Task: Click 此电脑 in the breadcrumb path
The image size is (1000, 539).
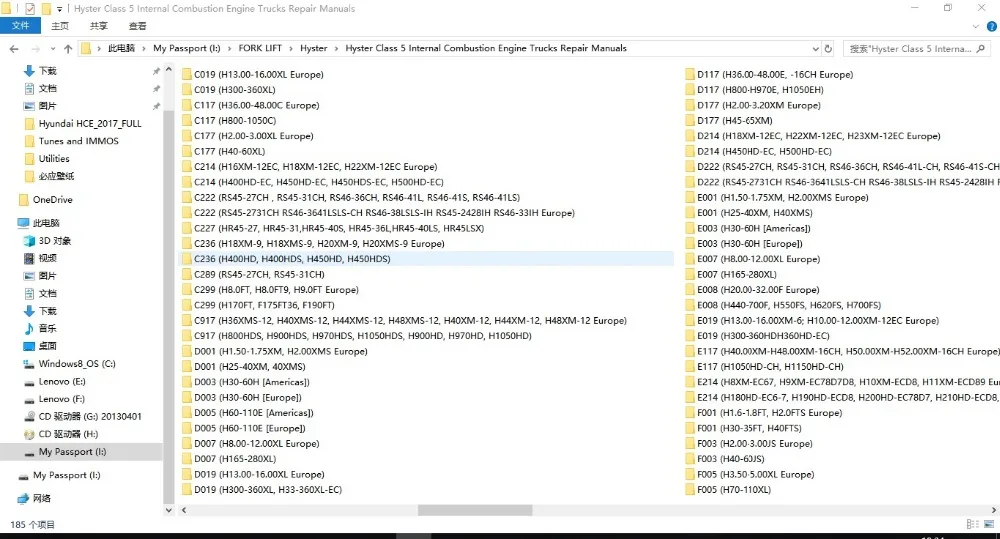Action: [x=121, y=48]
